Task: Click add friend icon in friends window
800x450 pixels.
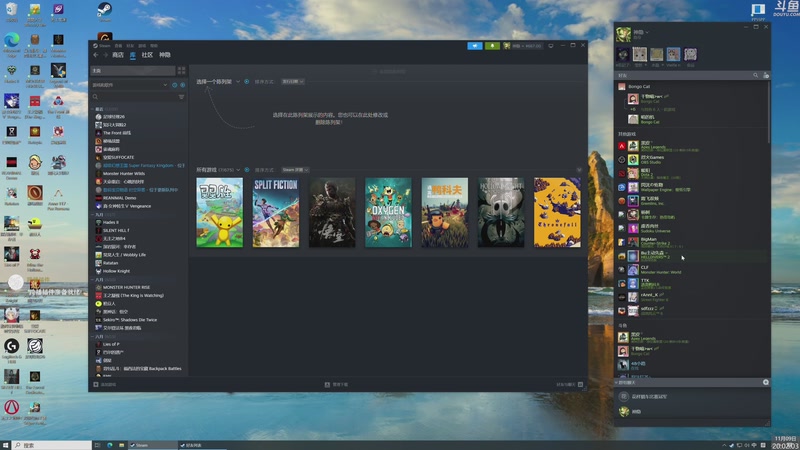Action: click(766, 75)
